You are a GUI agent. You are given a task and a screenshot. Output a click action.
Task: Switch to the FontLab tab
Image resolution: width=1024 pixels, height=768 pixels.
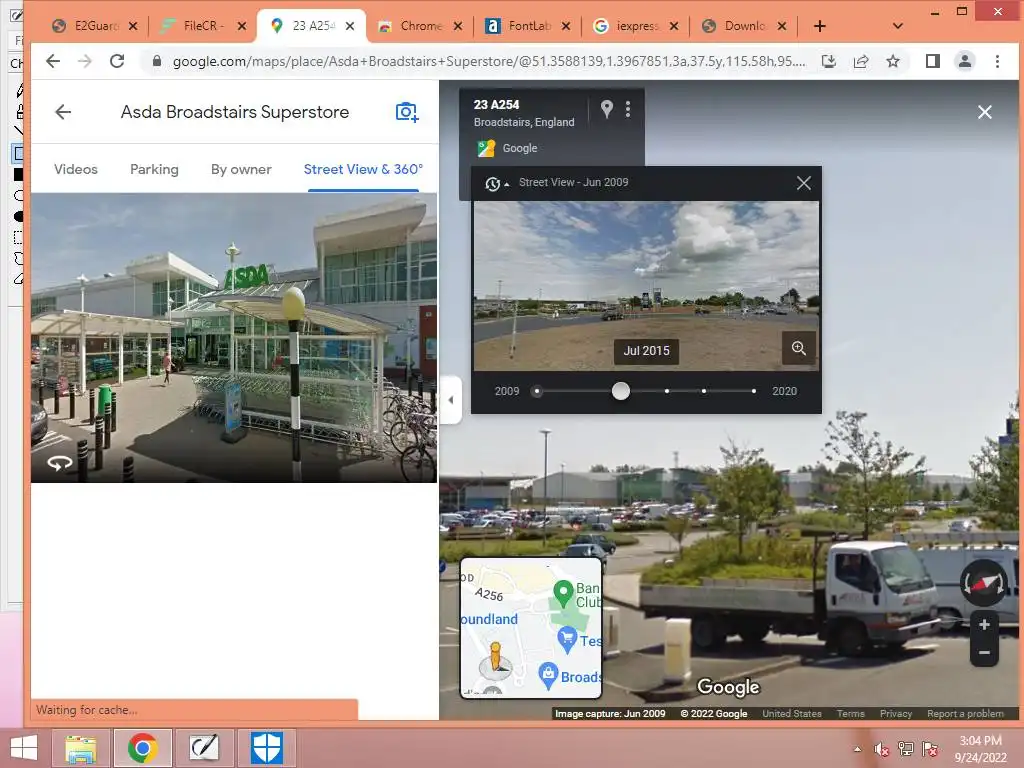click(x=528, y=26)
